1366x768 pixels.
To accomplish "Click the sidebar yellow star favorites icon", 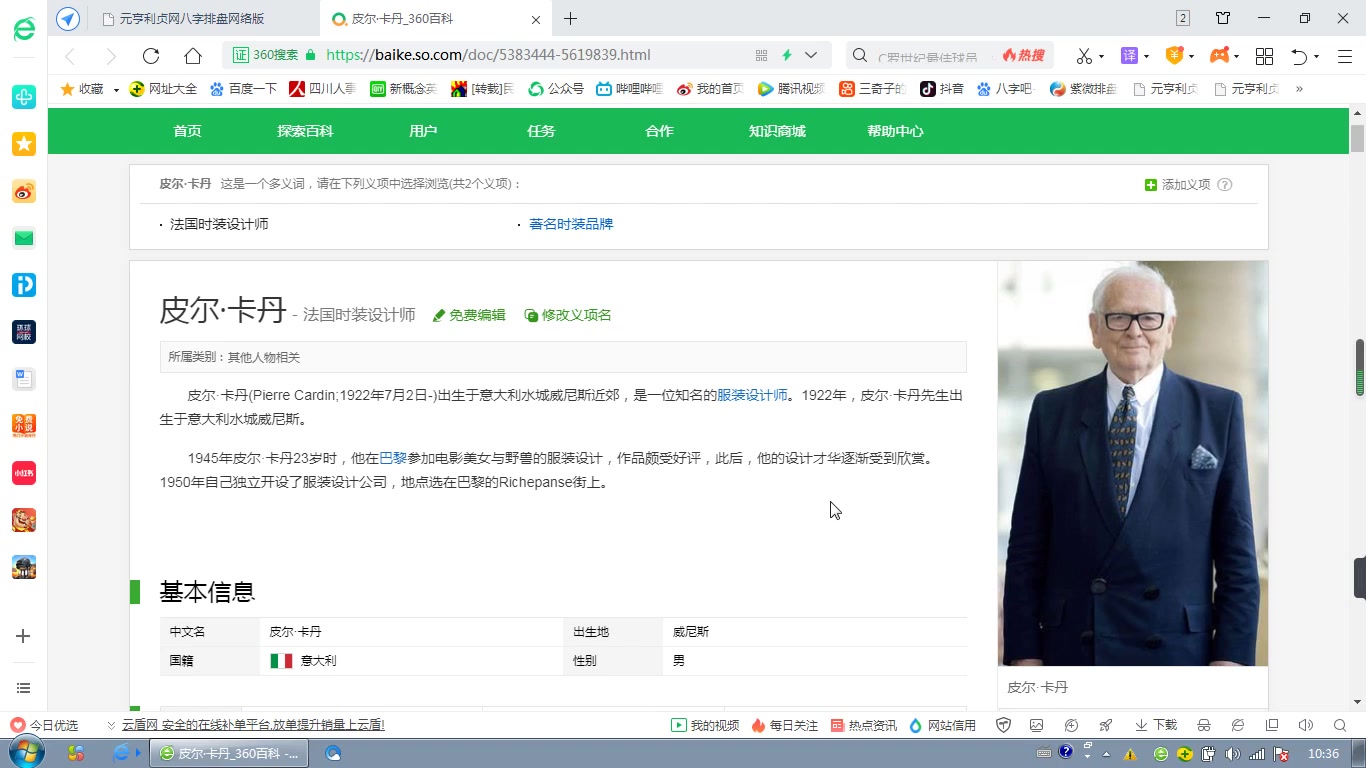I will (24, 144).
